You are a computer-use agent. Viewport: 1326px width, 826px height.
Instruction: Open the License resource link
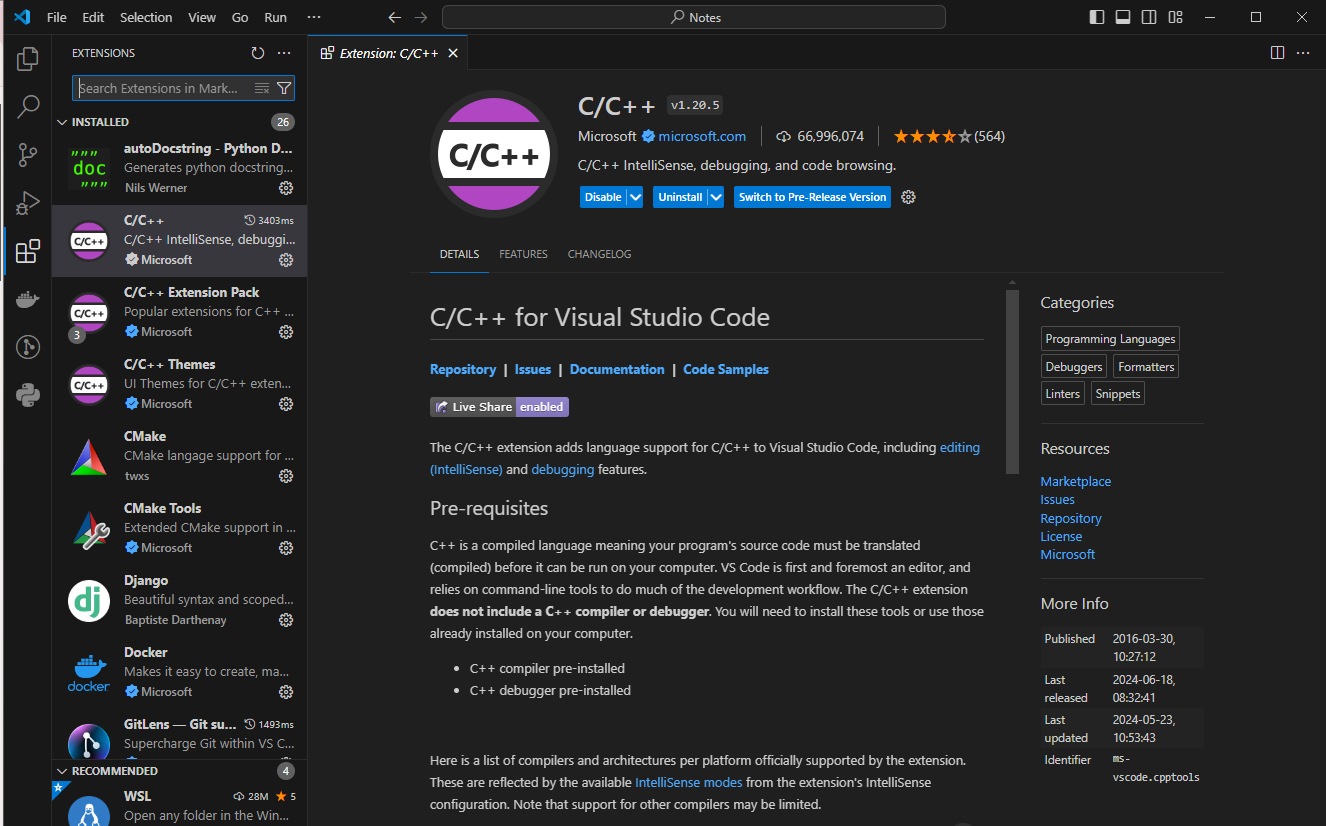pyautogui.click(x=1061, y=536)
